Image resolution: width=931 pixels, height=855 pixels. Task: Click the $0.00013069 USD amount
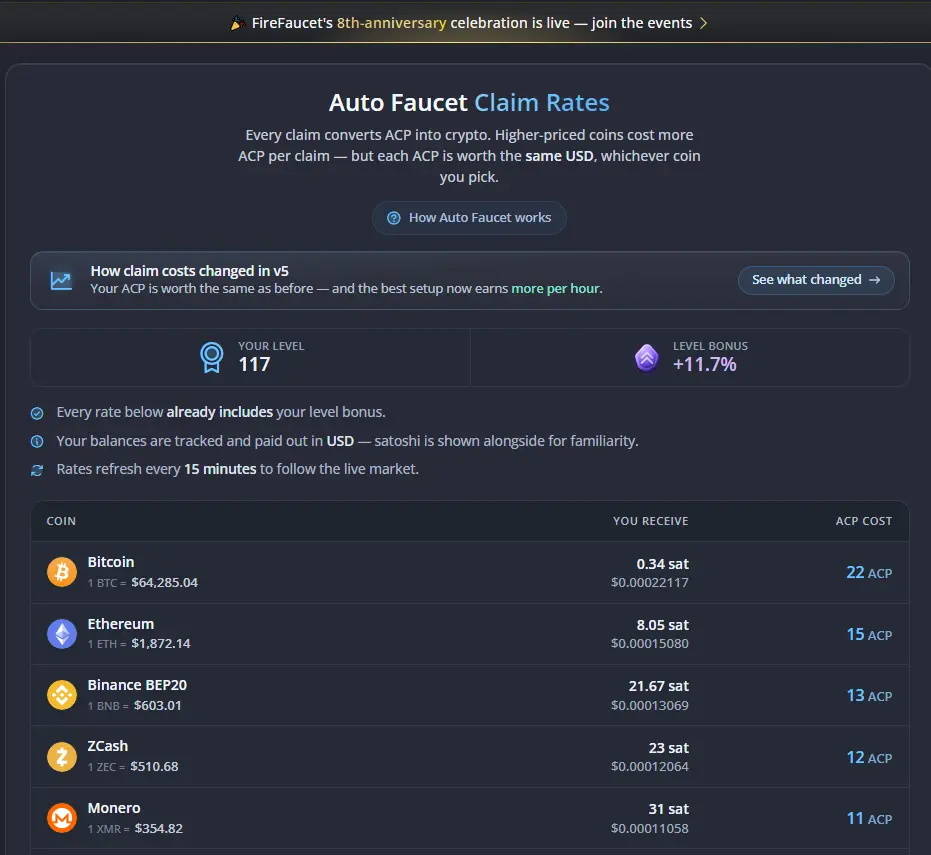point(650,705)
